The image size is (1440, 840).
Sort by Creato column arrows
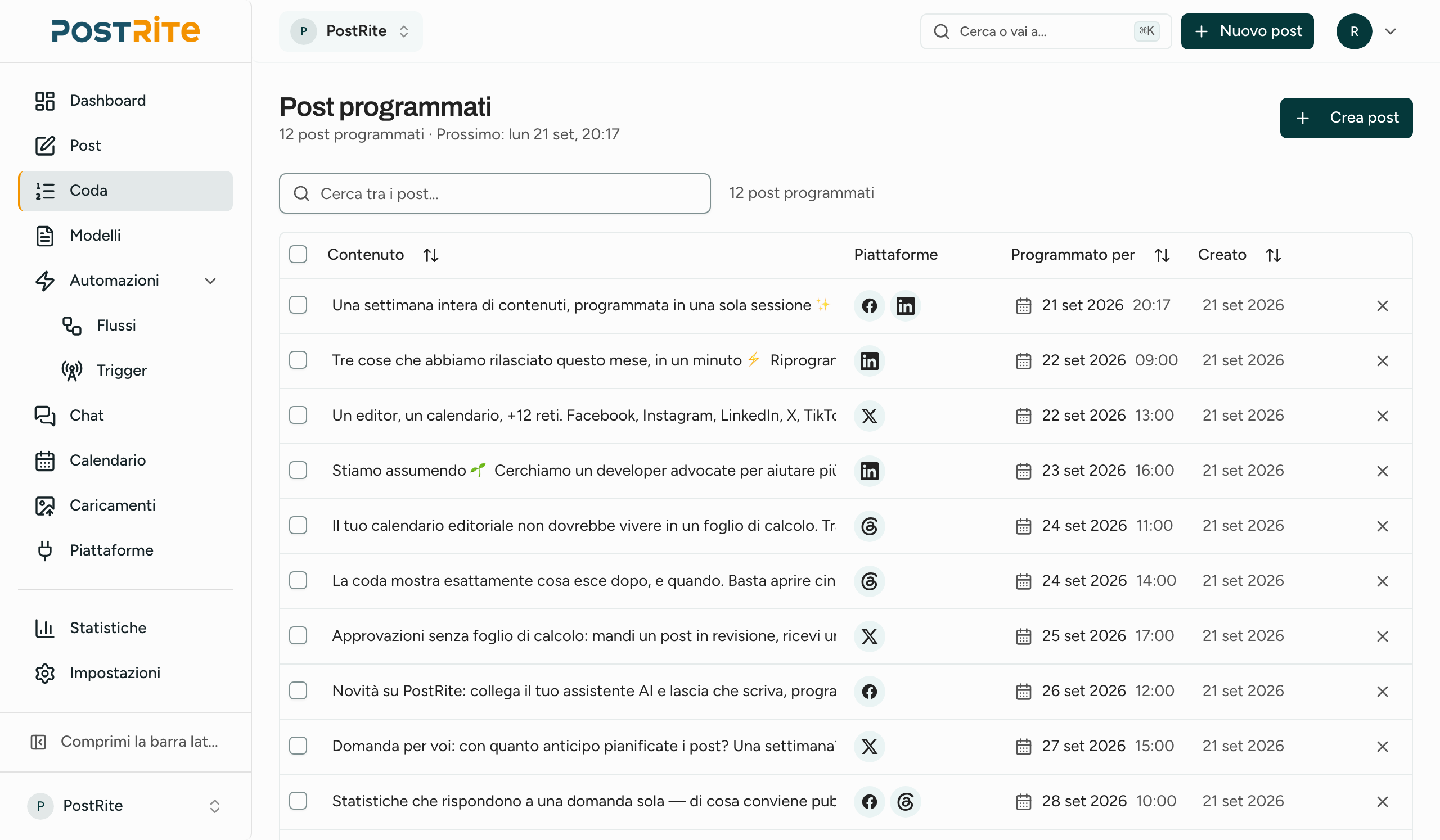1273,255
